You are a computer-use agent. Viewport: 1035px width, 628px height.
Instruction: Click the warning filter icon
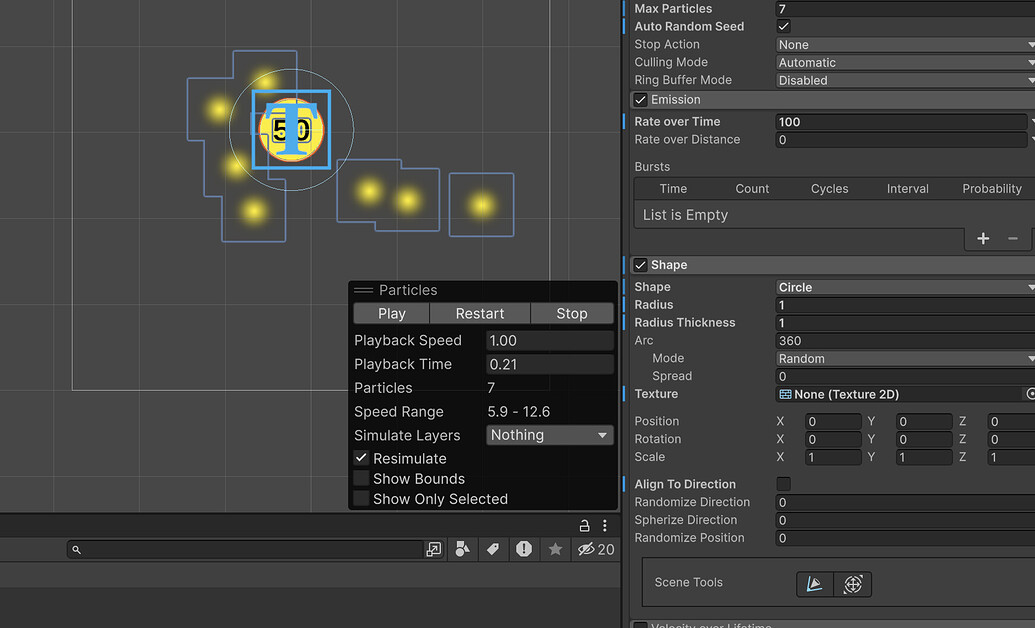point(524,549)
